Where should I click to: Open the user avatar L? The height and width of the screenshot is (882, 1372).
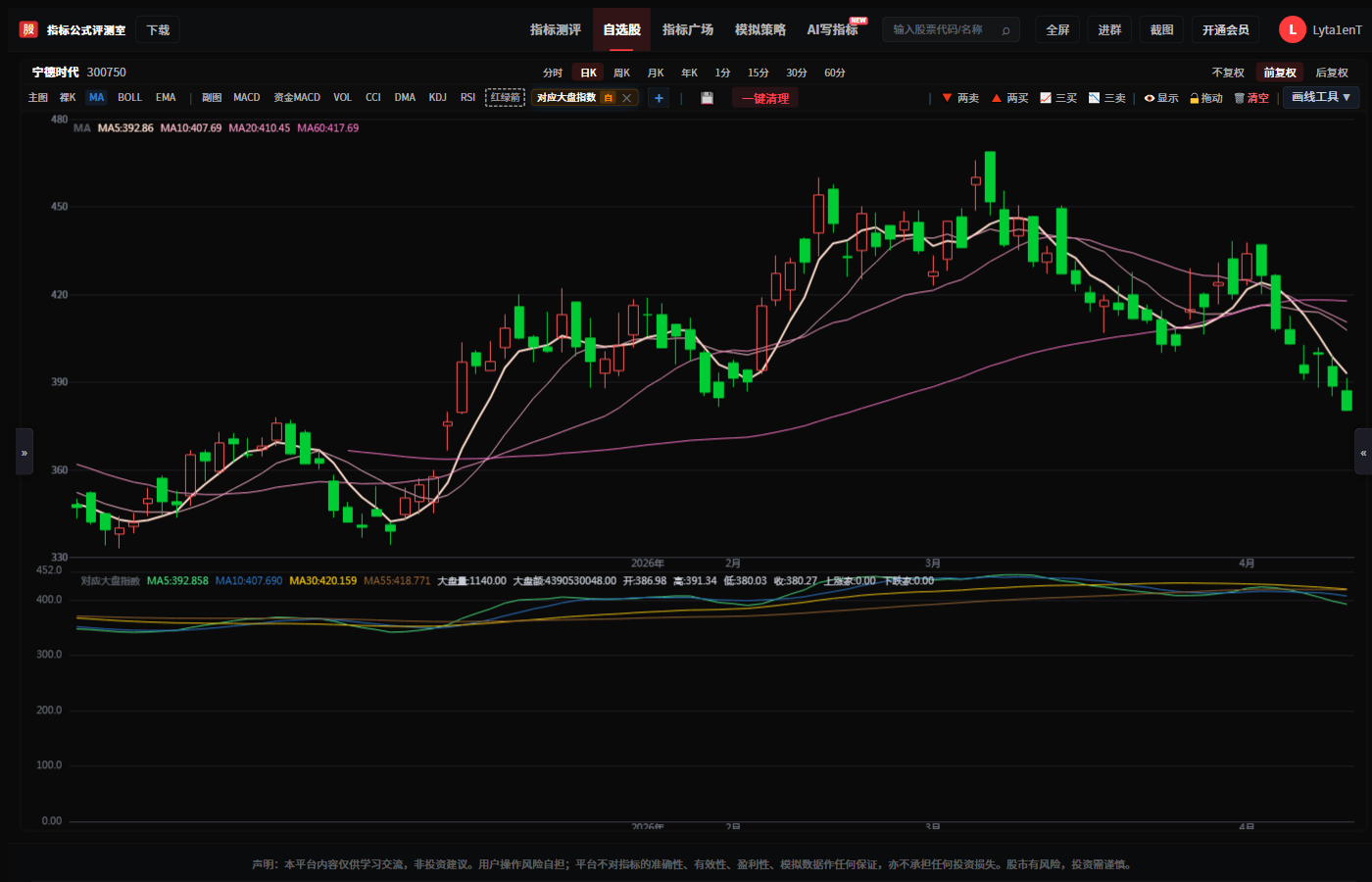(x=1292, y=29)
